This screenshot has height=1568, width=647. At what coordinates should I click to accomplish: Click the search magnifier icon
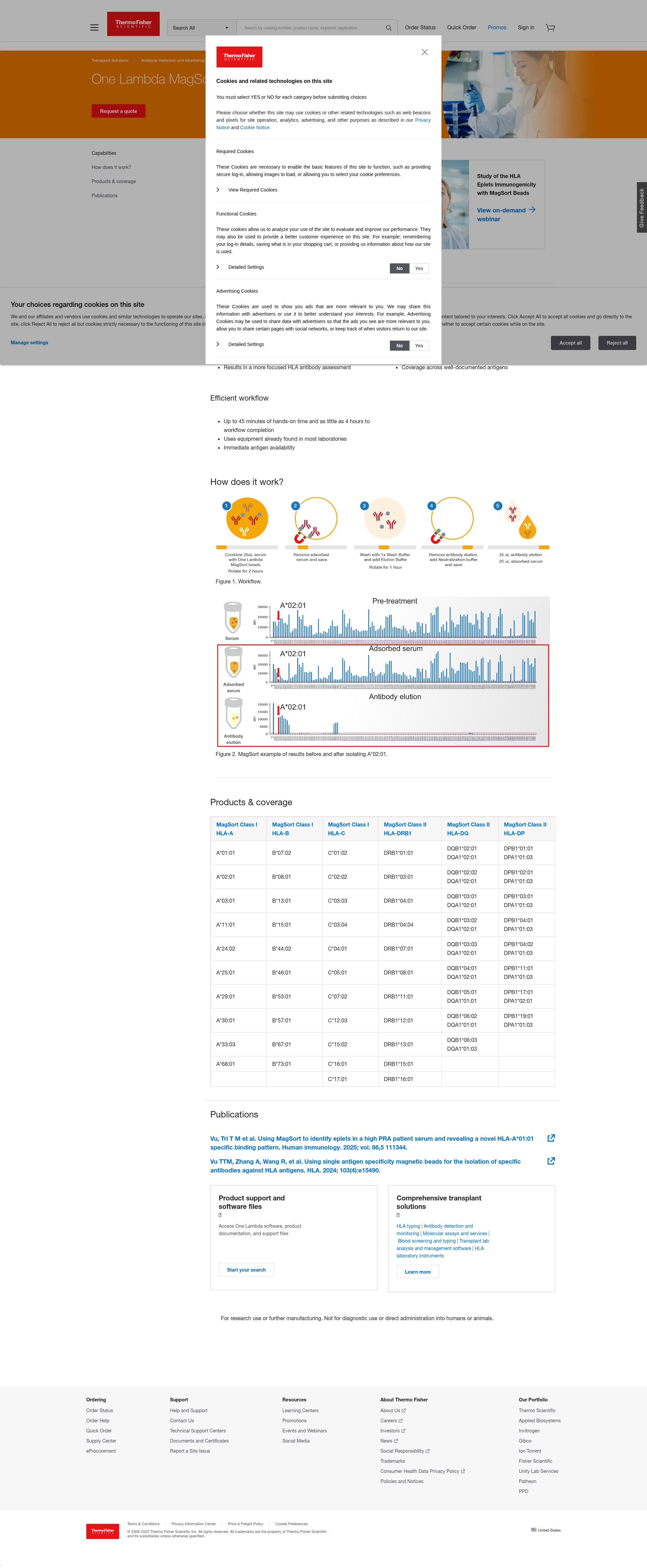[389, 28]
